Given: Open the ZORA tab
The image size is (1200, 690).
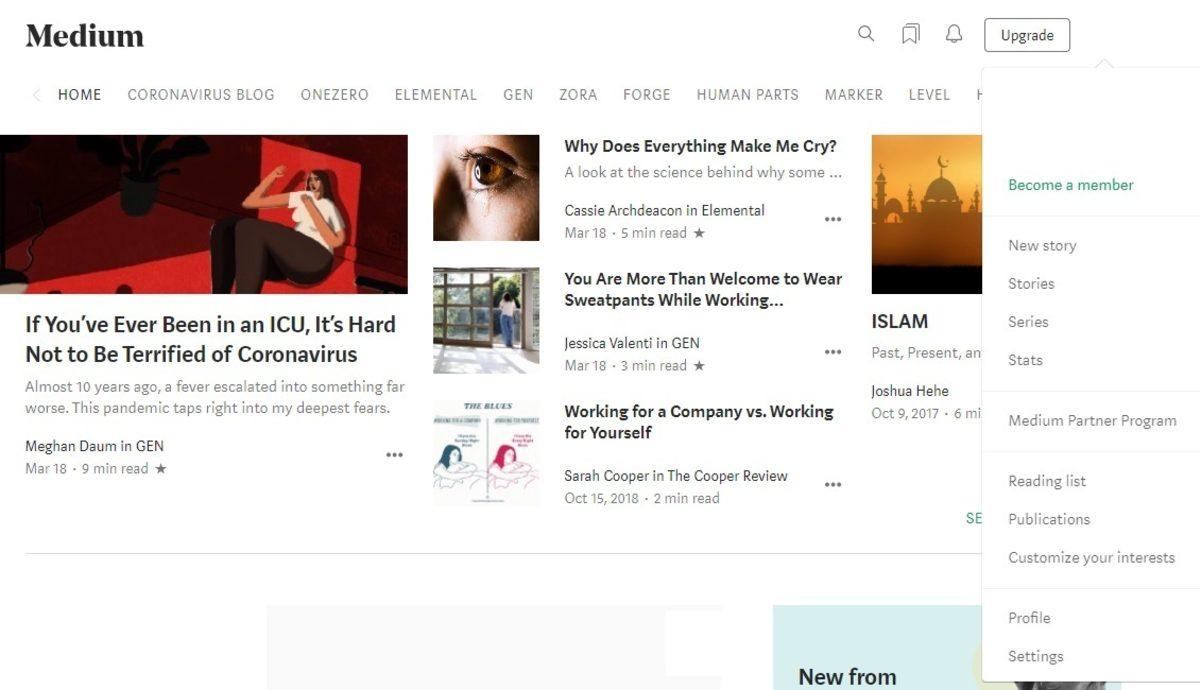Looking at the screenshot, I should point(578,94).
